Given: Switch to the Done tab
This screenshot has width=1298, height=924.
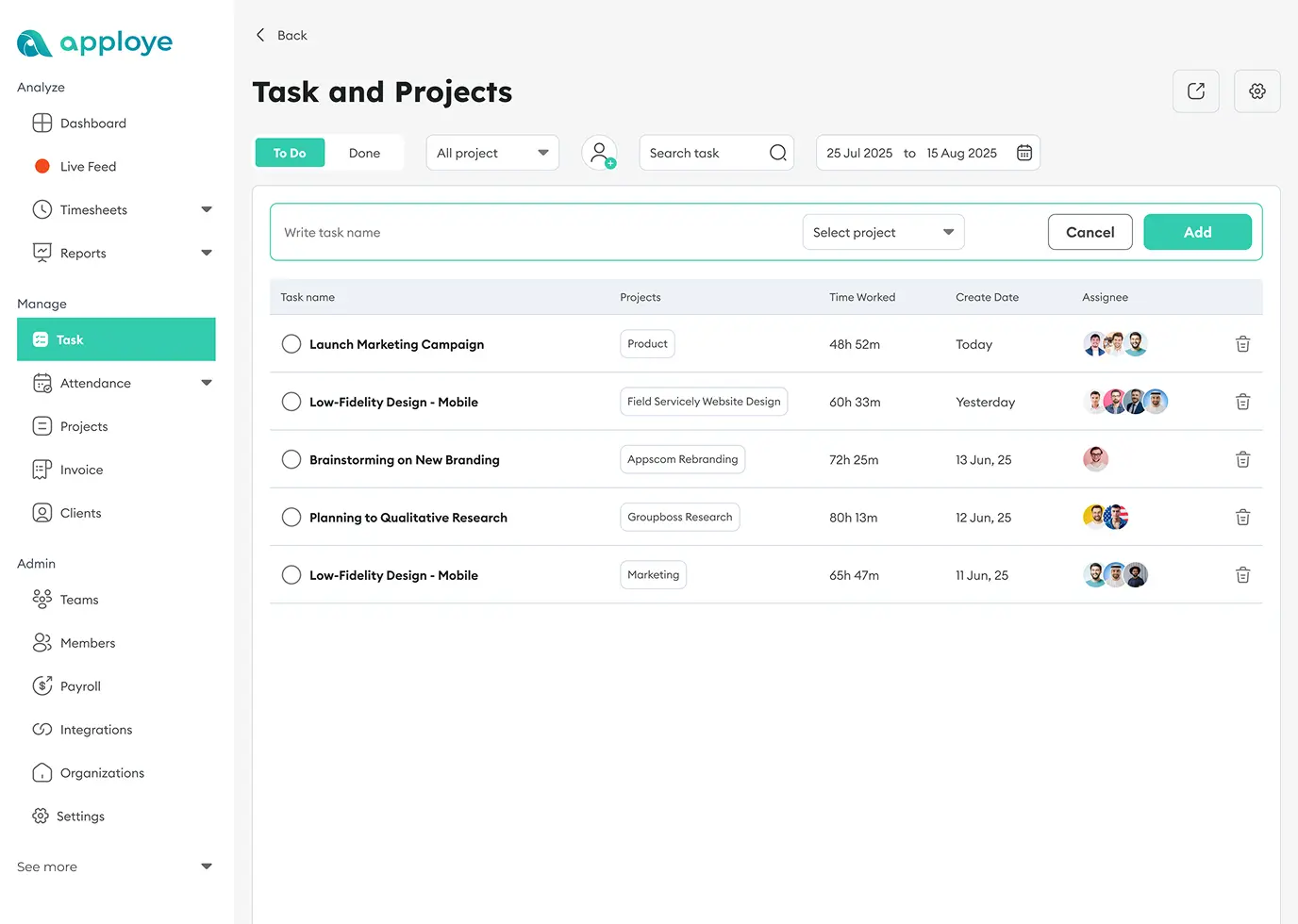Looking at the screenshot, I should point(365,152).
